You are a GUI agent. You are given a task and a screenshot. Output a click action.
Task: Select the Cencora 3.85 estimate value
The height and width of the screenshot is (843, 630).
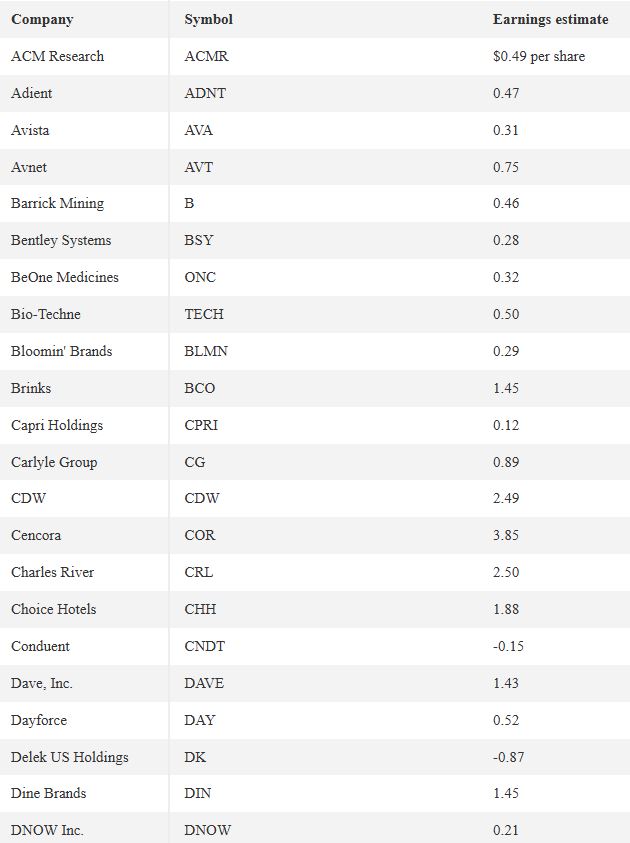pos(506,535)
